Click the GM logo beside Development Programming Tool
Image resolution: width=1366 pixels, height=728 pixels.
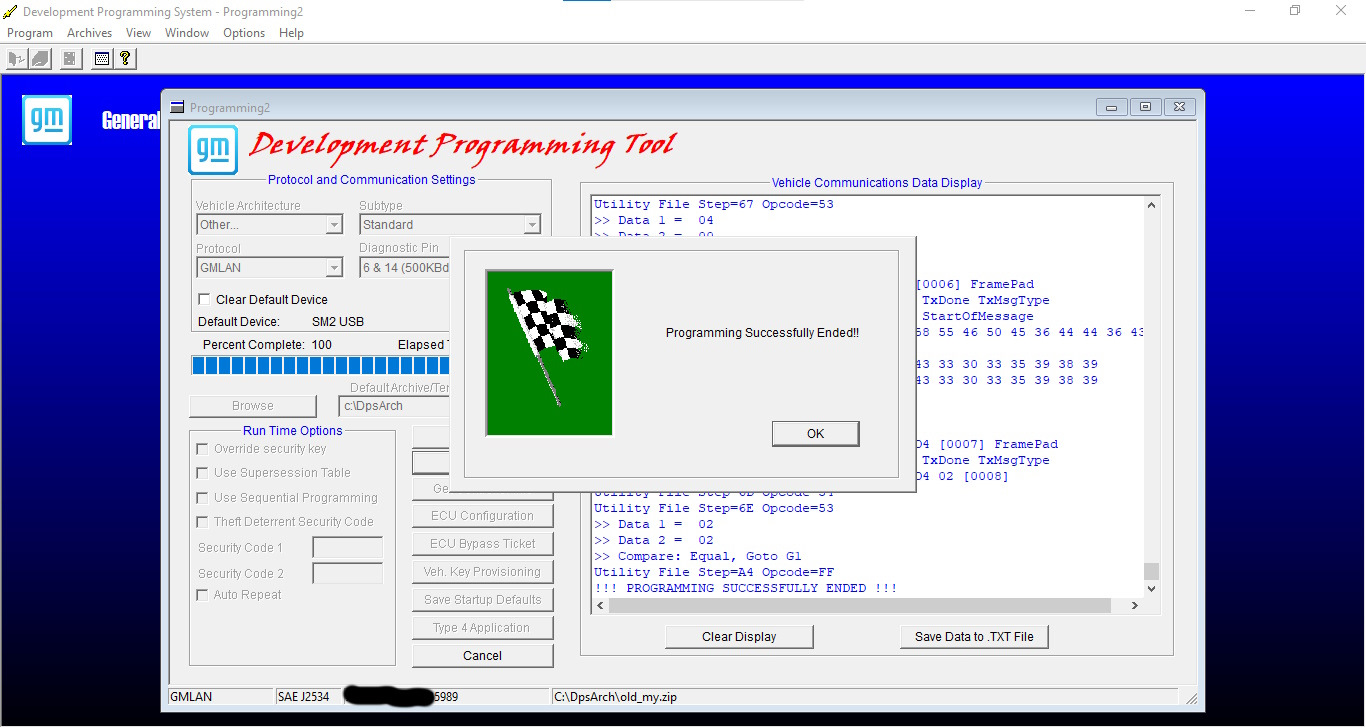(x=213, y=150)
